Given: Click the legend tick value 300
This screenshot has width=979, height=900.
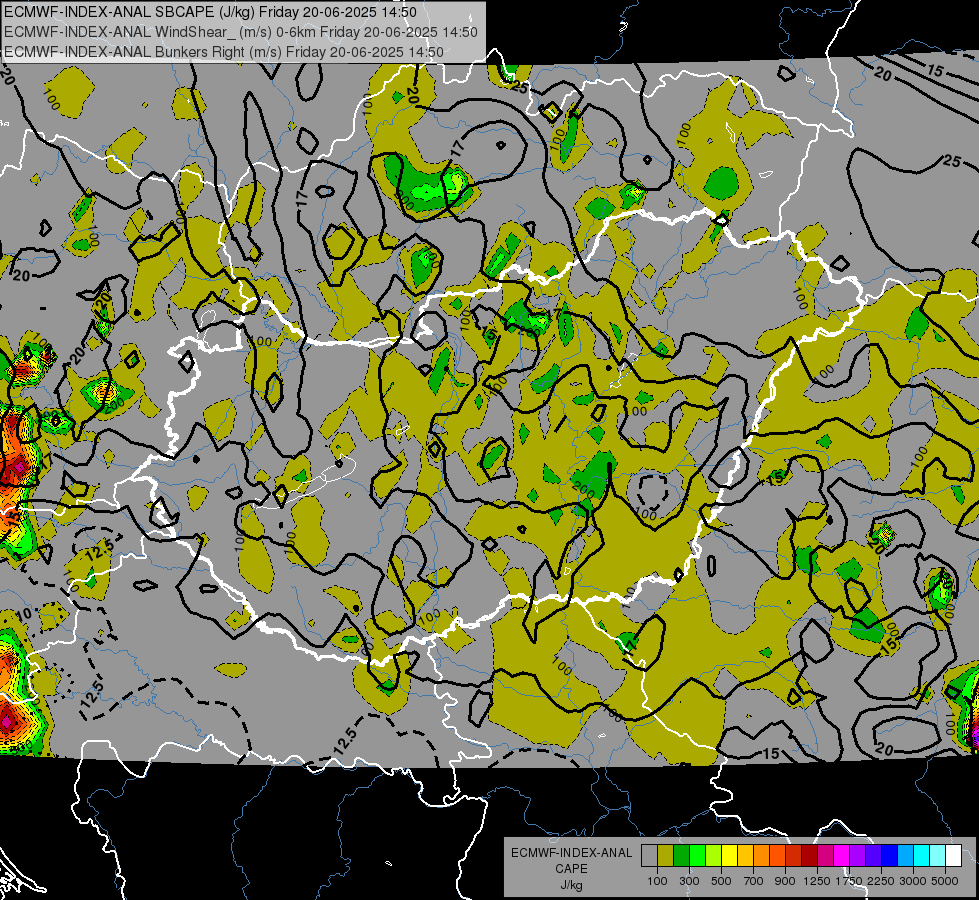Looking at the screenshot, I should click(689, 881).
